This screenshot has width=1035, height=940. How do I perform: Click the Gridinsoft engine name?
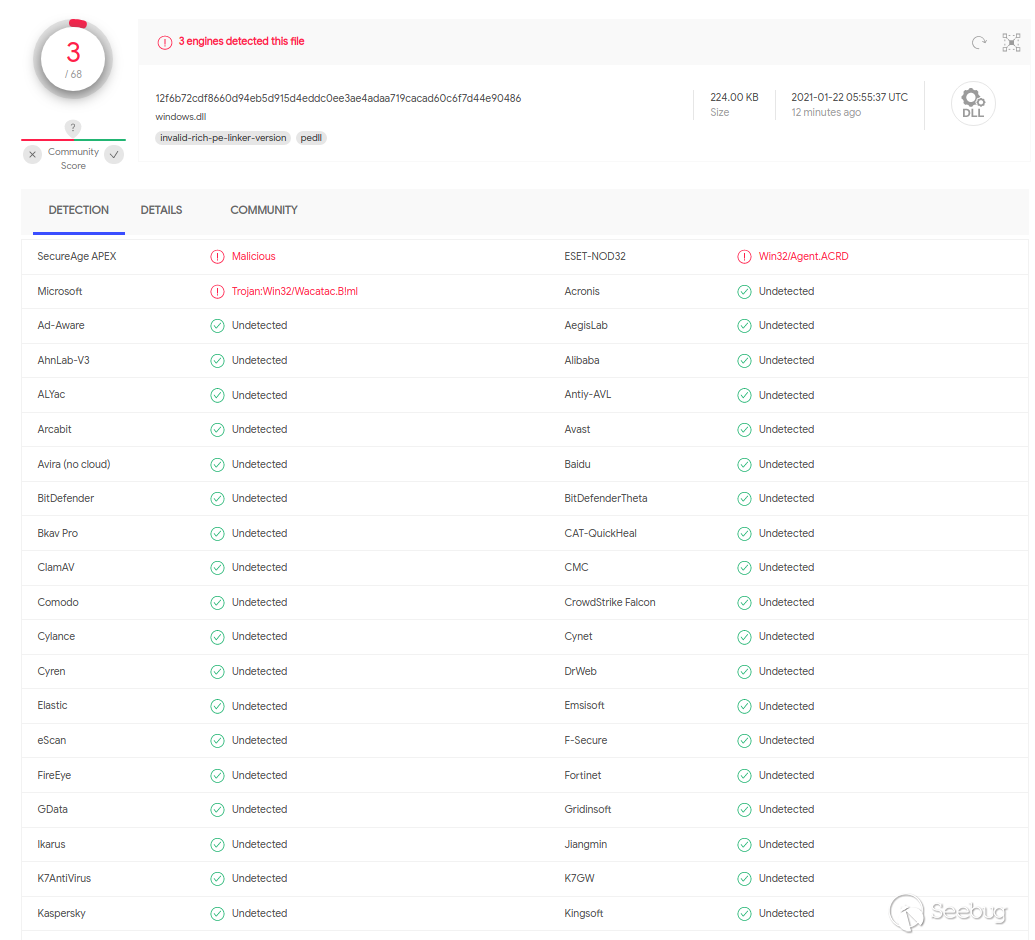click(587, 809)
